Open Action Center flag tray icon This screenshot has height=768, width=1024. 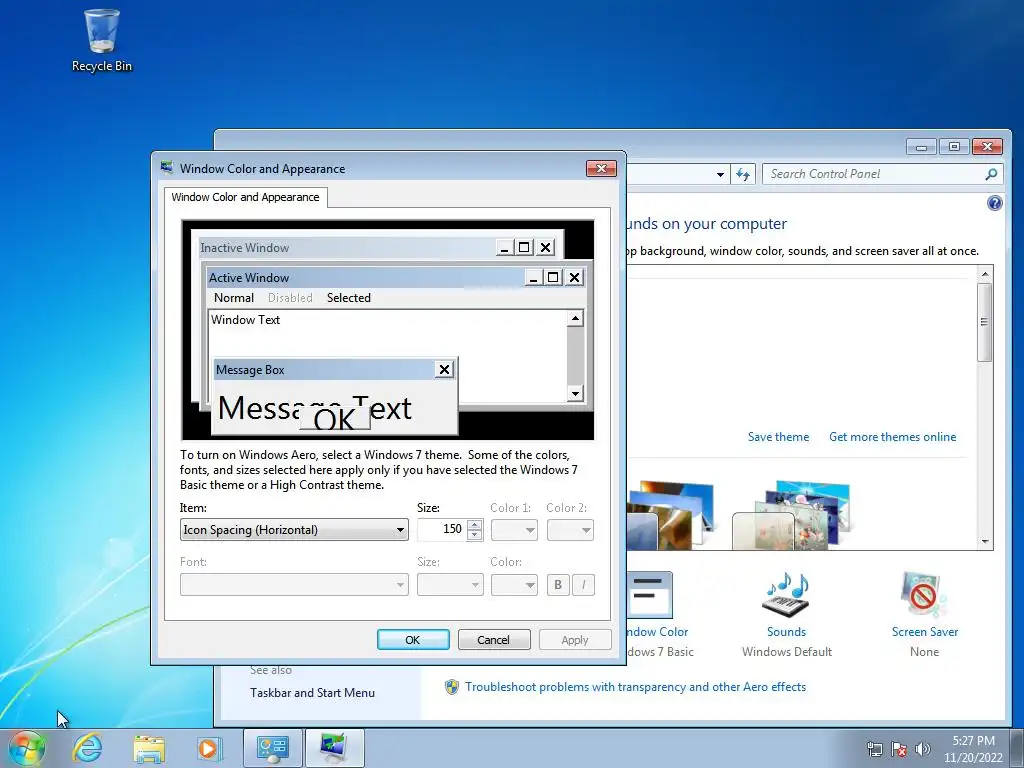pos(899,749)
